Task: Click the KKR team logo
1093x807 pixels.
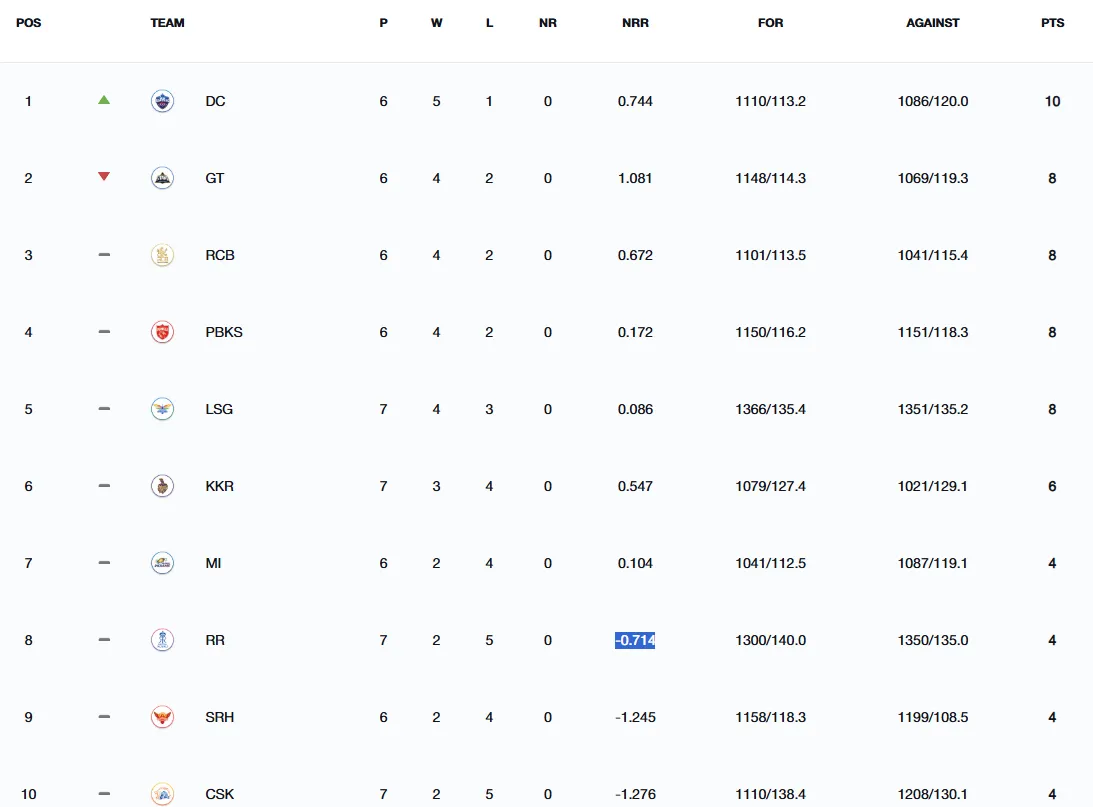Action: pyautogui.click(x=162, y=486)
